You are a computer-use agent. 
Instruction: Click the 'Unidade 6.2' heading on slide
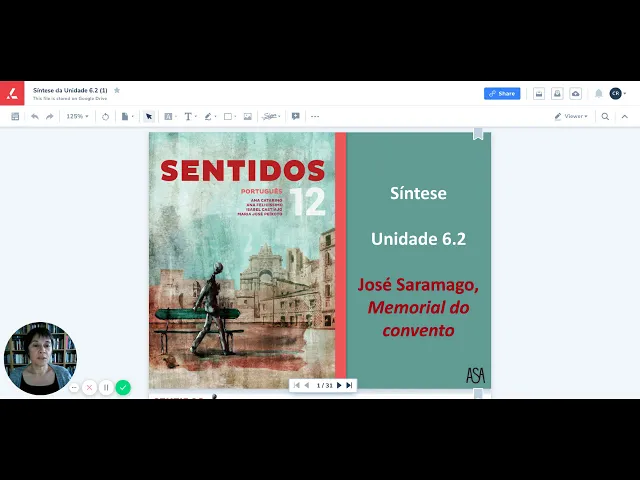click(418, 239)
